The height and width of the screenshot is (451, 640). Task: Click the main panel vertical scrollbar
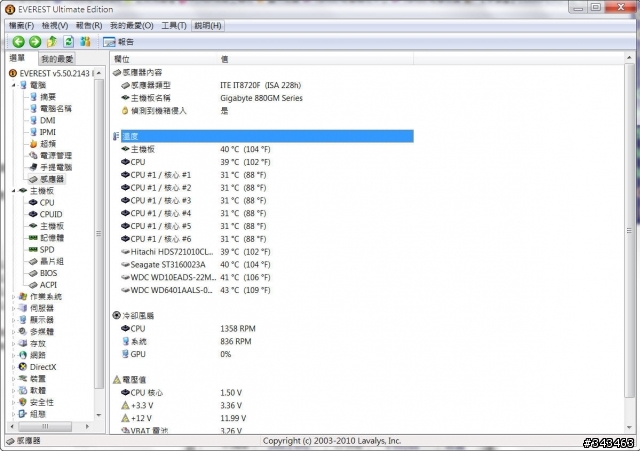click(x=629, y=231)
